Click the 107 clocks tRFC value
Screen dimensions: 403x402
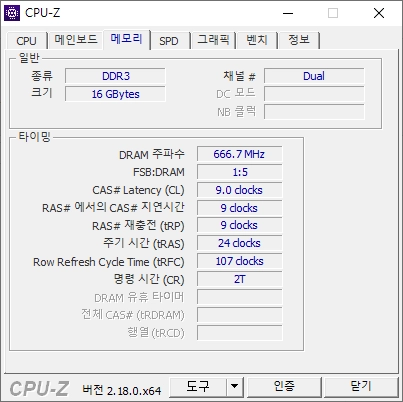[x=239, y=261]
